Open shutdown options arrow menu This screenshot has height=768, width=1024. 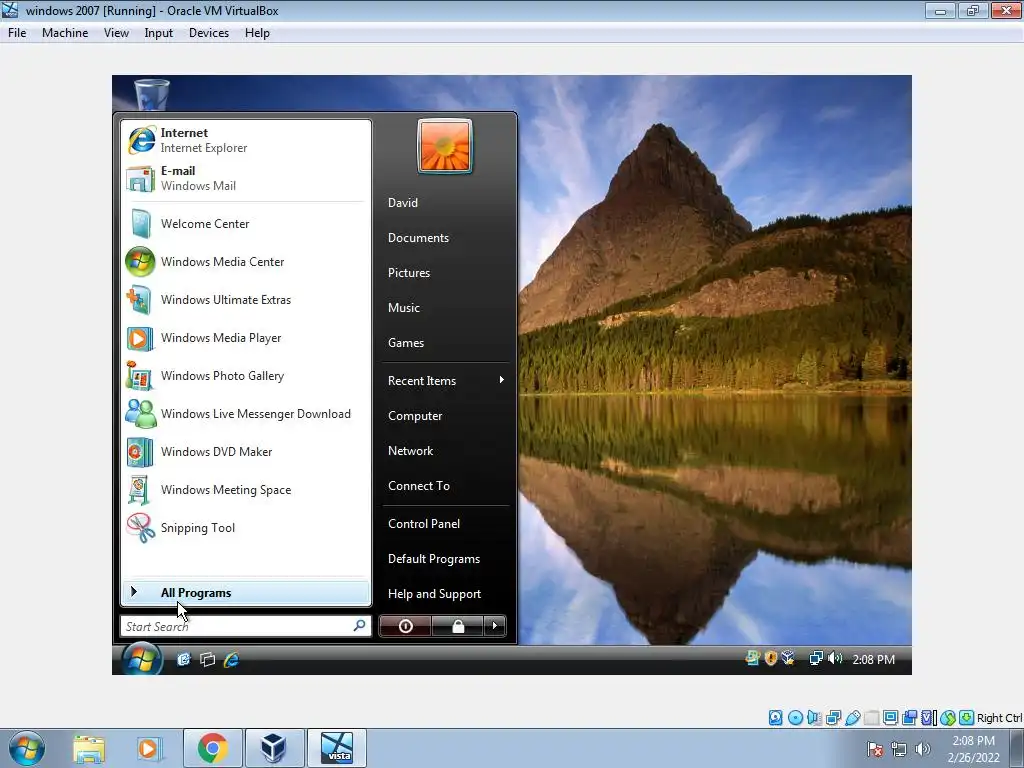(494, 626)
